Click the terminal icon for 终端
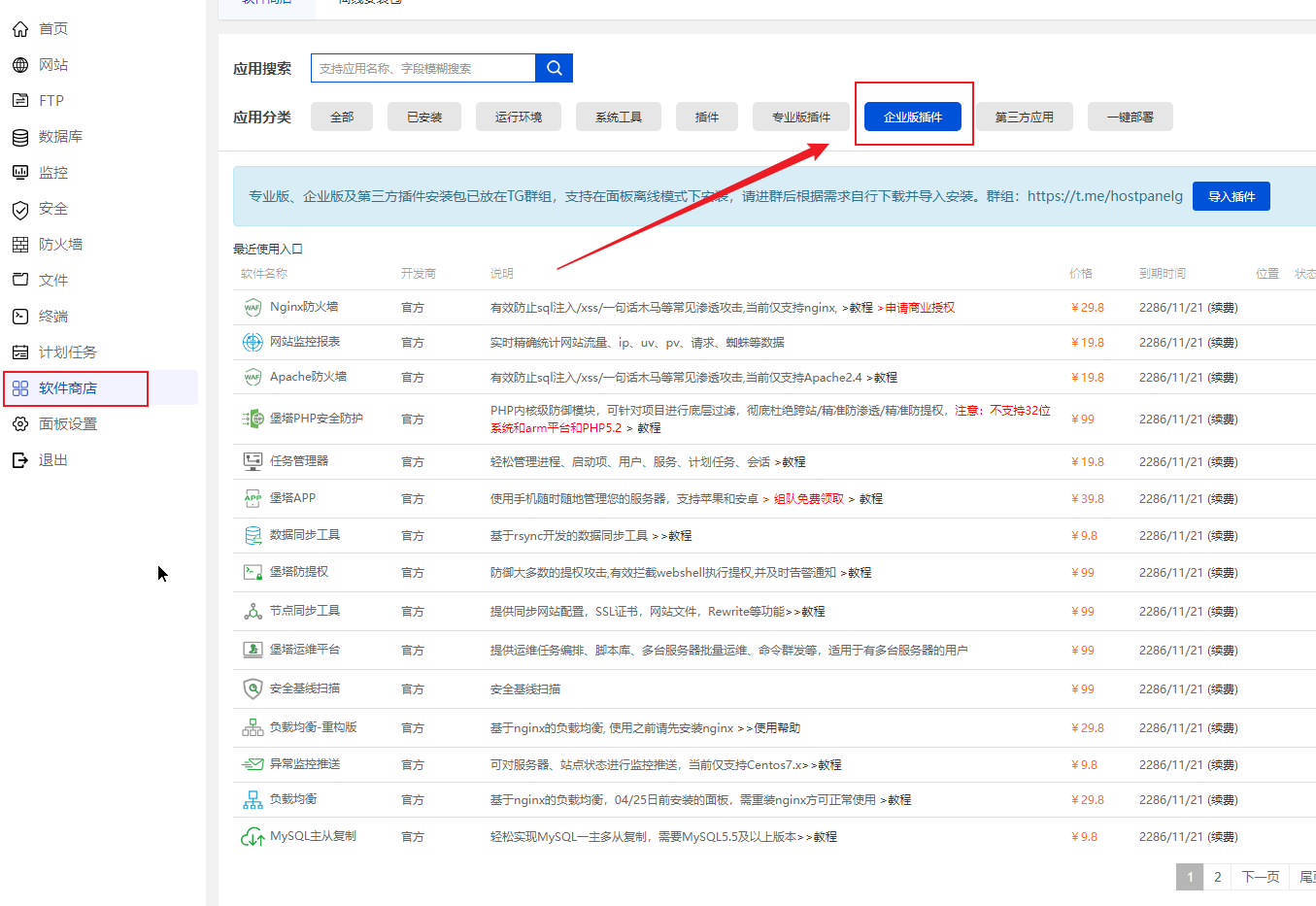The width and height of the screenshot is (1316, 906). point(20,317)
